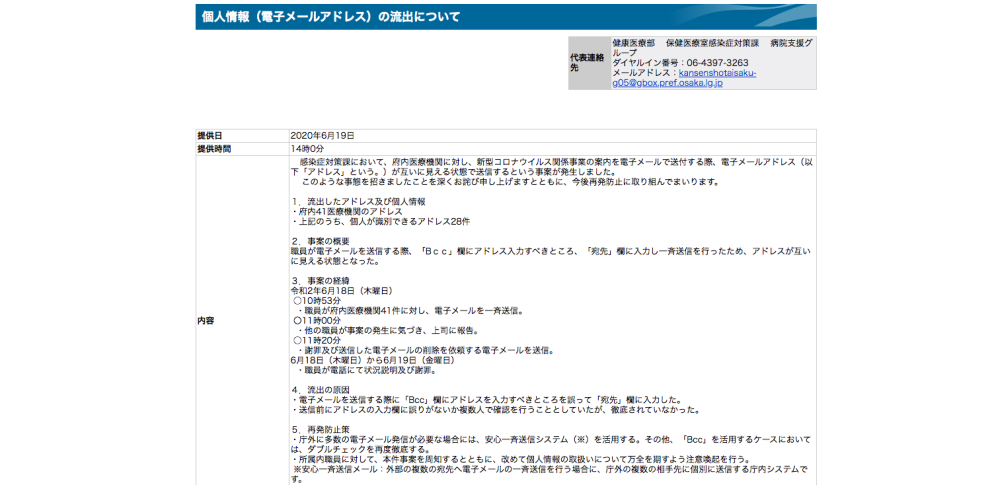Click the line mentioning アドレス28件
The width and height of the screenshot is (1000, 485).
[381, 221]
